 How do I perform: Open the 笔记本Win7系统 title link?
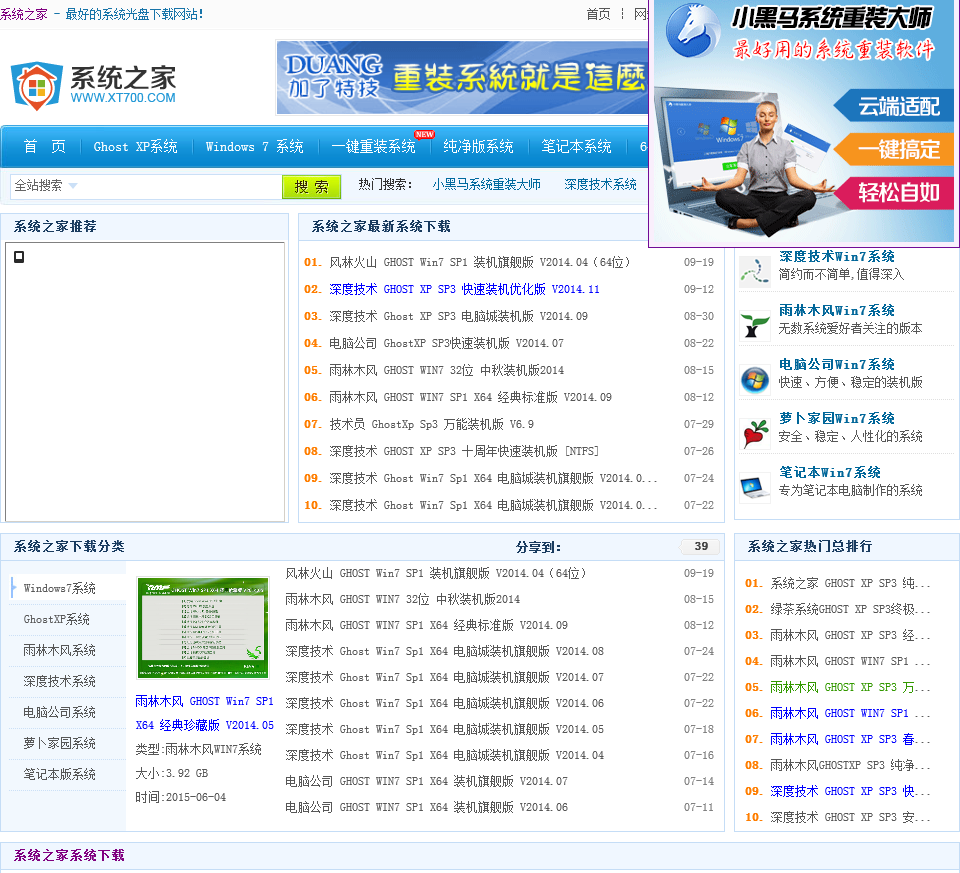pyautogui.click(x=830, y=472)
